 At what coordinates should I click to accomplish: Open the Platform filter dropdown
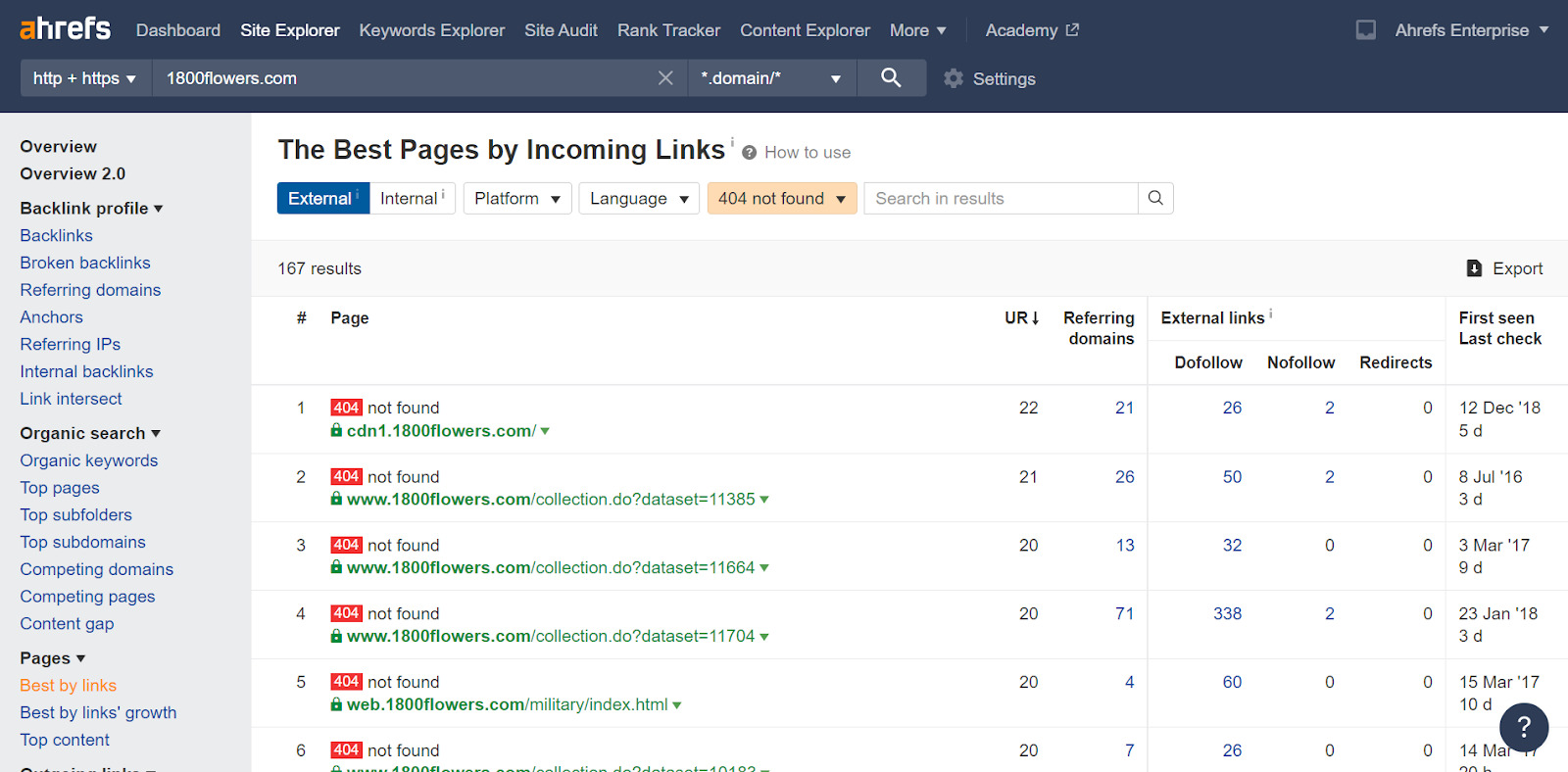tap(516, 199)
